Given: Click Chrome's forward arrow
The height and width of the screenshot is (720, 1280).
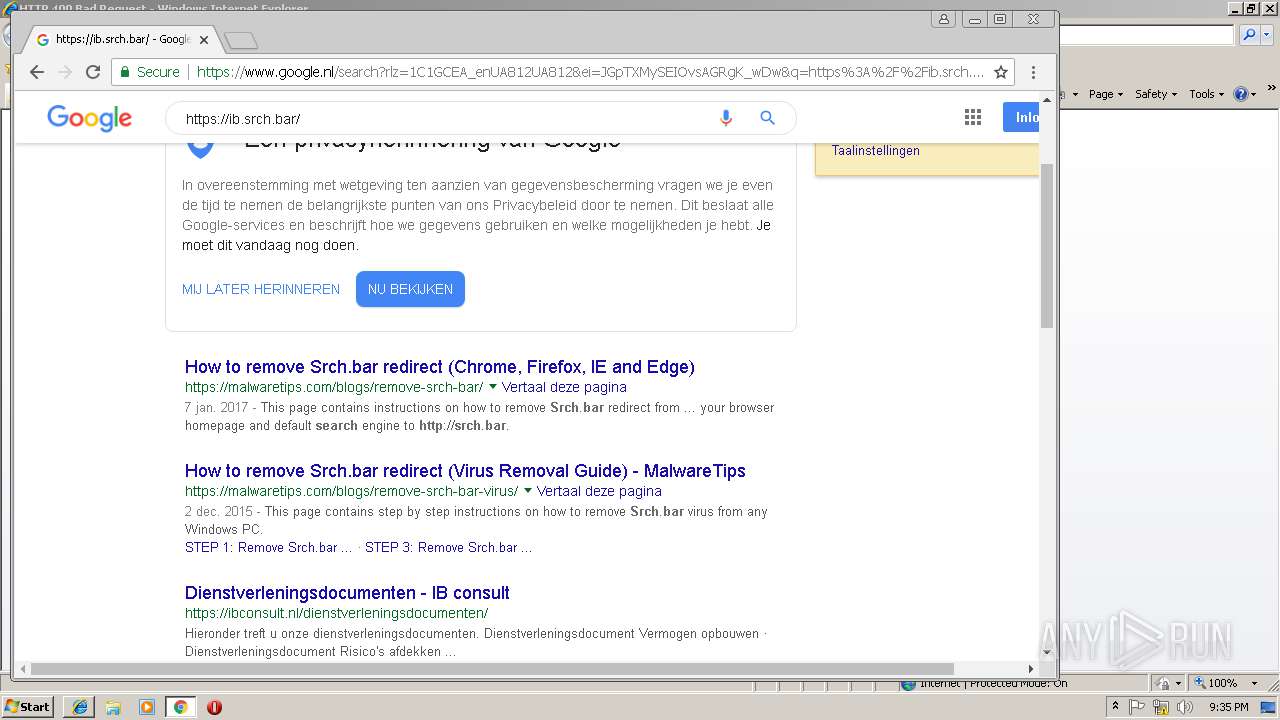Looking at the screenshot, I should (65, 72).
